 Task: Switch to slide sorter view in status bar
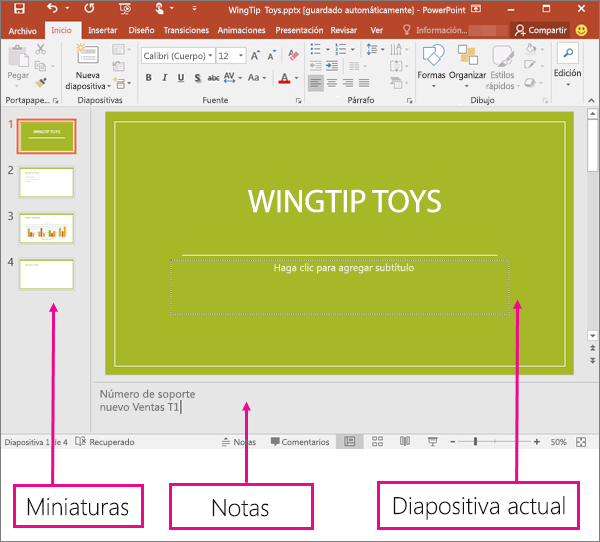377,441
